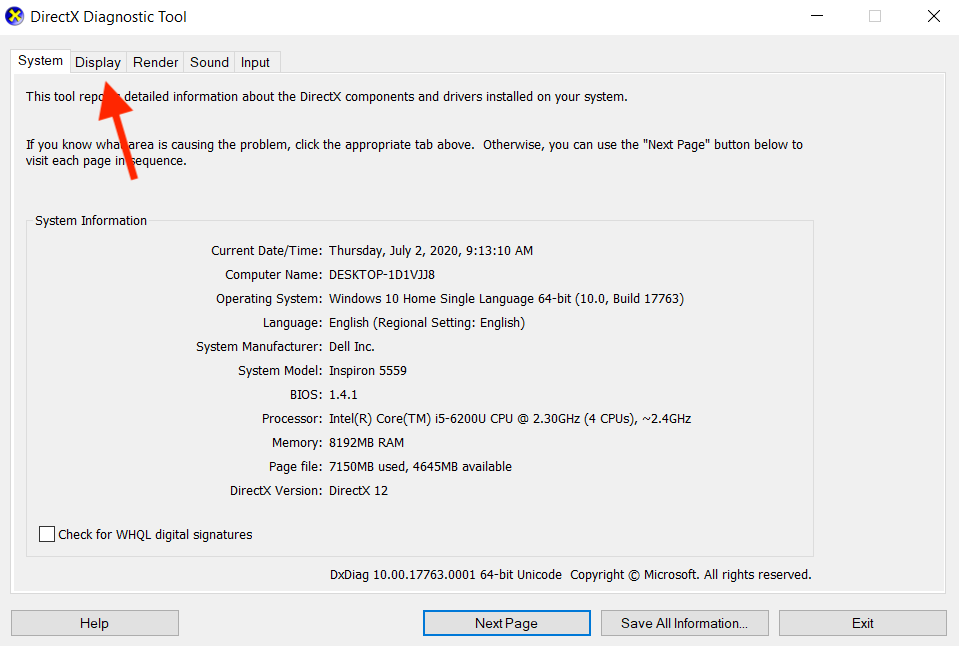The width and height of the screenshot is (959, 646).
Task: Click the DirectX Version label
Action: [276, 491]
